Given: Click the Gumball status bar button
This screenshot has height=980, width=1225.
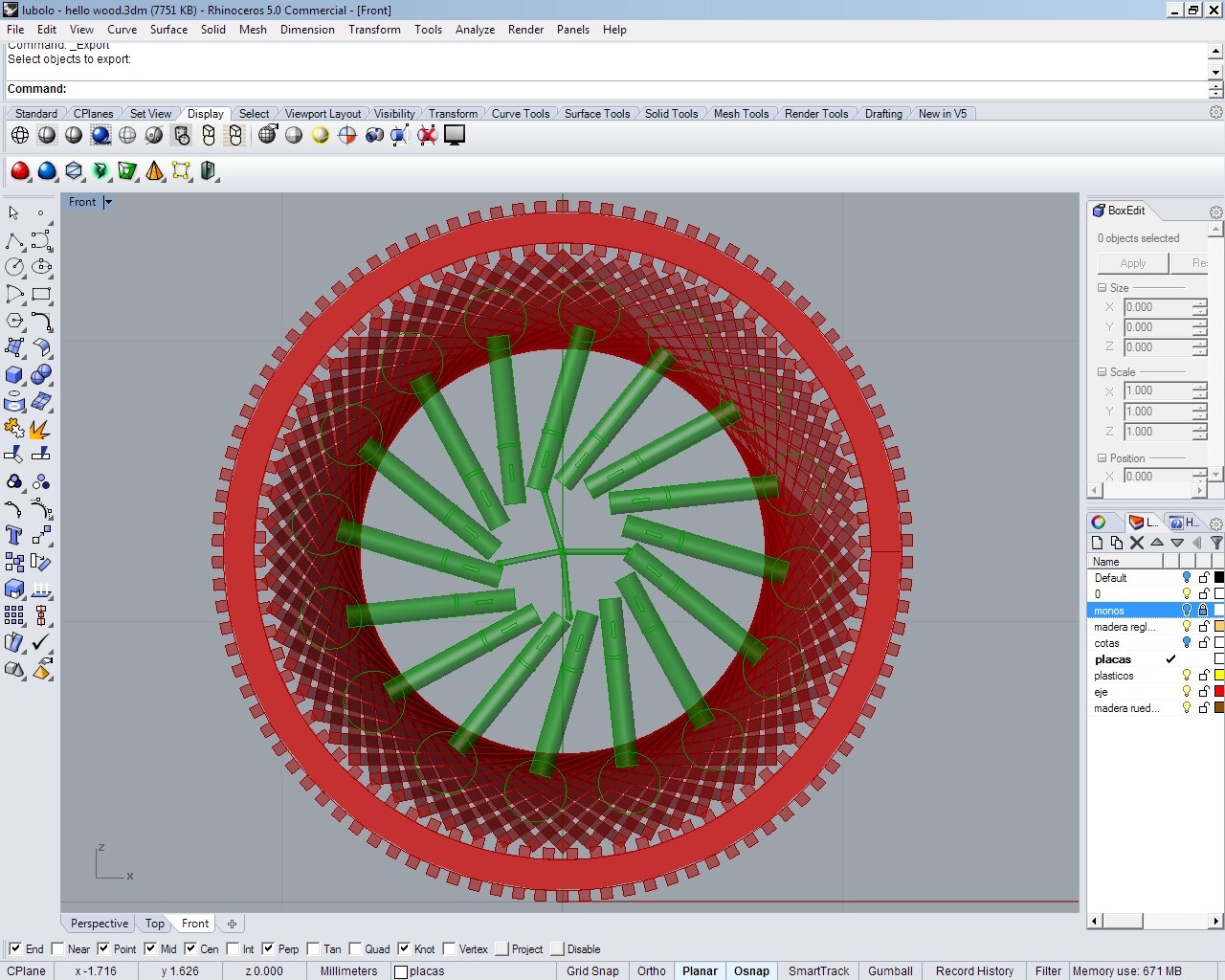Looking at the screenshot, I should tap(890, 970).
